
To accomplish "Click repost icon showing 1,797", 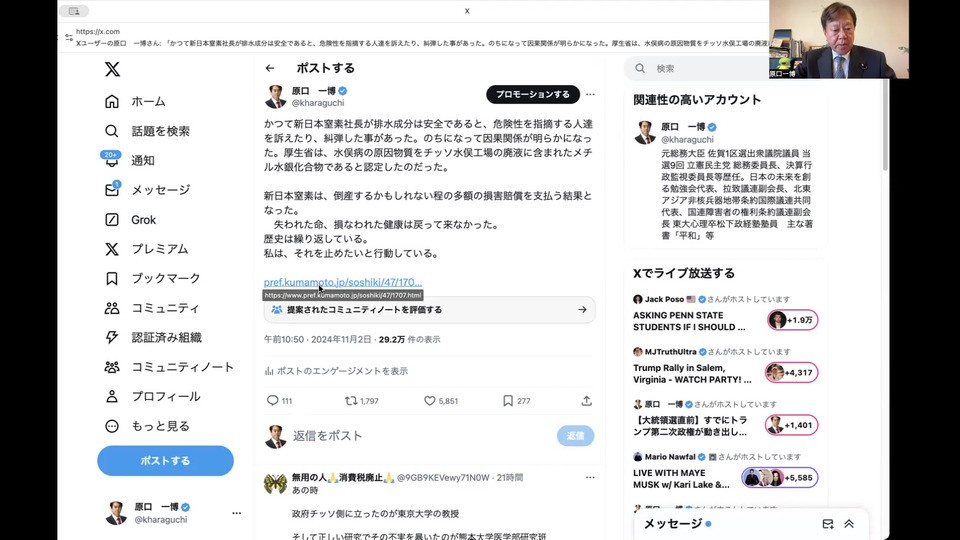I will 362,401.
